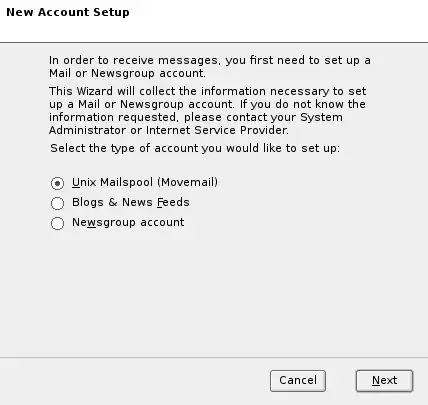Screen dimensions: 428x405
Task: Select the Unix Mailspool radio button circle
Action: [x=57, y=183]
